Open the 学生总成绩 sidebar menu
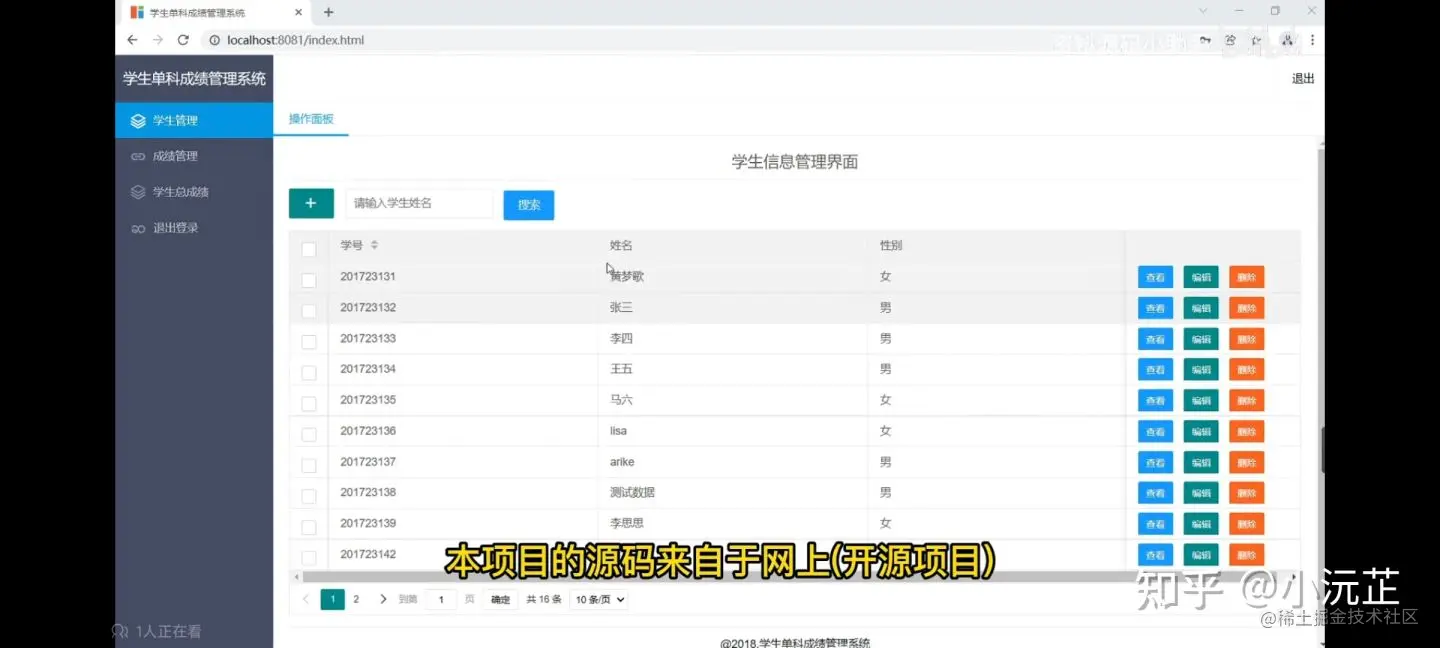This screenshot has height=648, width=1440. tap(194, 192)
